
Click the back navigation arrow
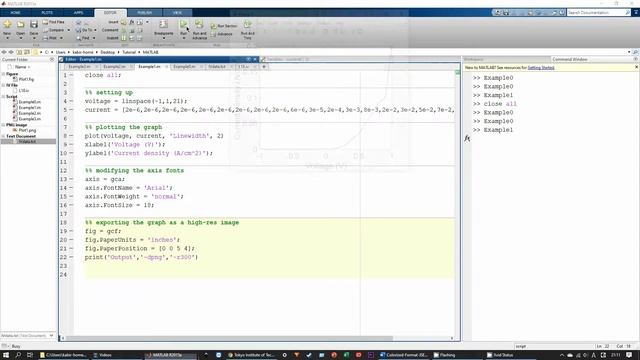click(4, 52)
